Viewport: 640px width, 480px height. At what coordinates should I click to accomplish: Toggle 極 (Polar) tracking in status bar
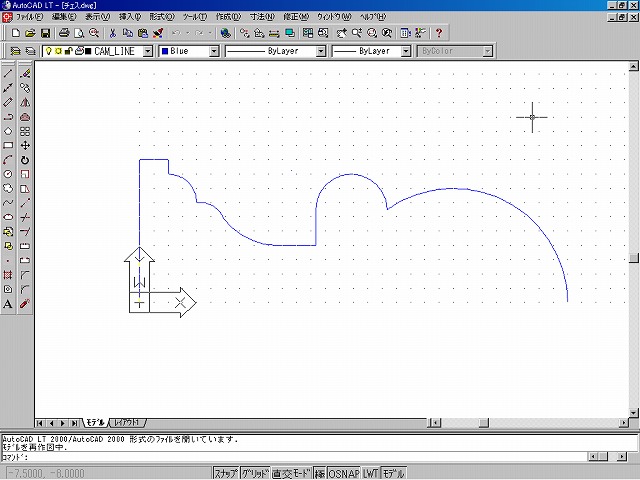point(320,473)
